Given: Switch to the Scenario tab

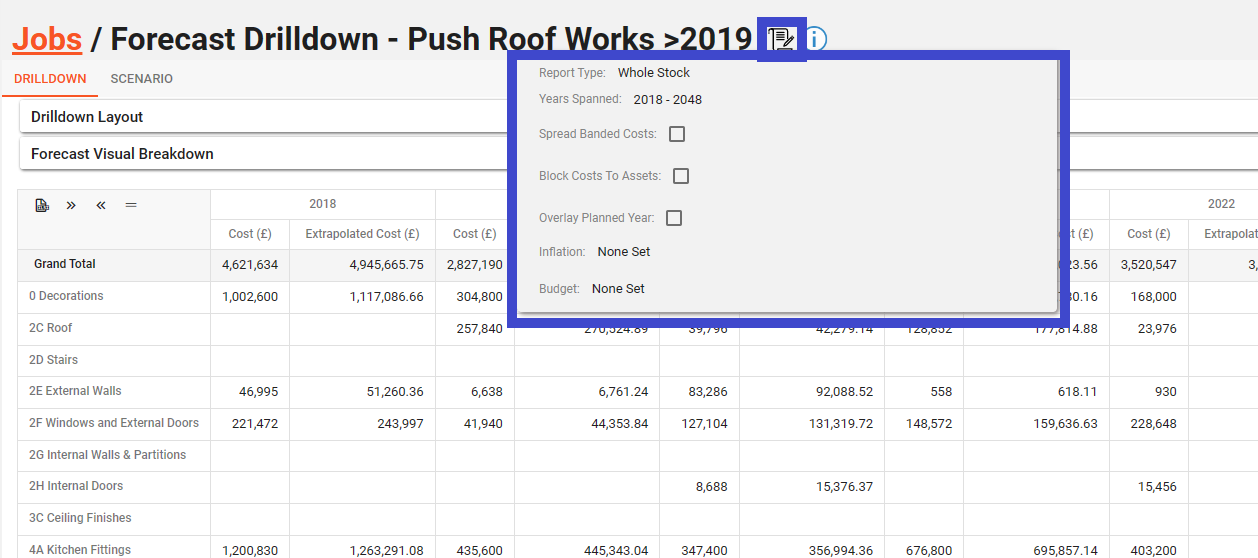Looking at the screenshot, I should (x=141, y=79).
